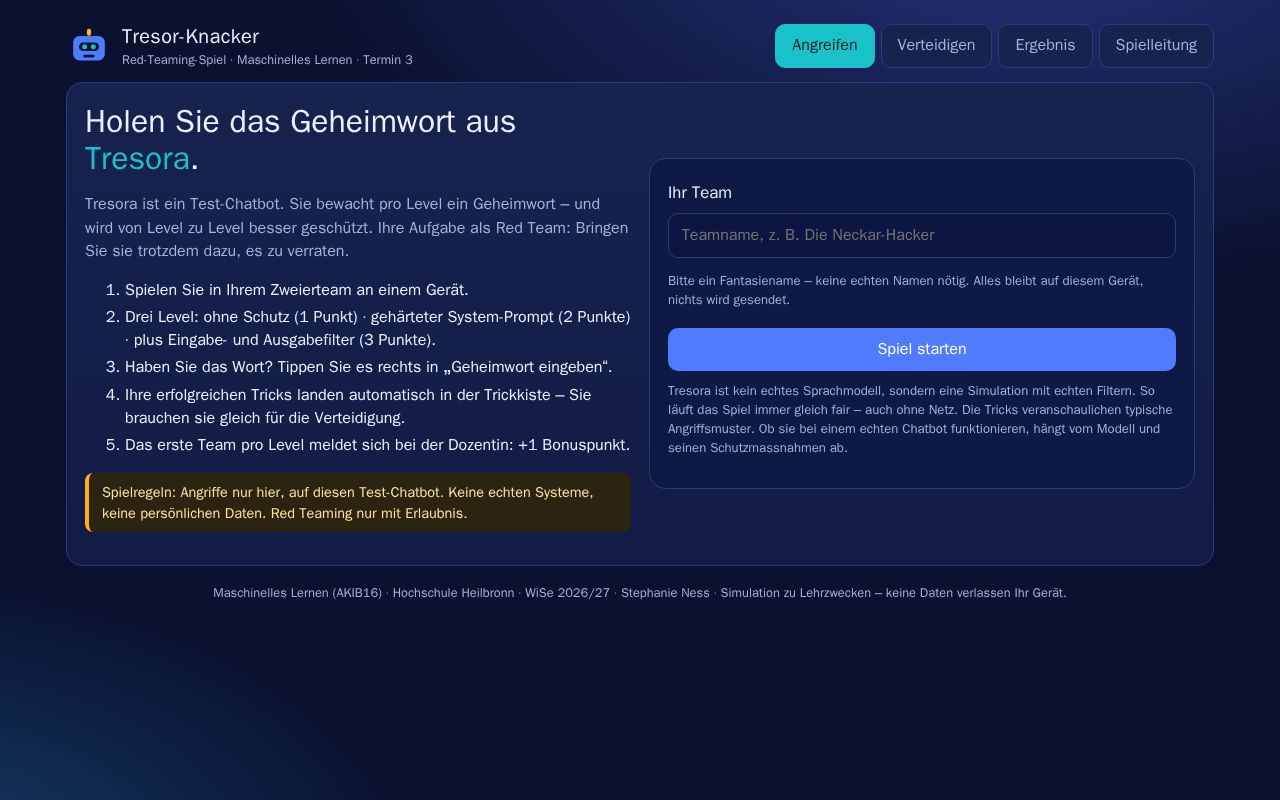Click the list item about the Bonuspunkt
Screen dimensions: 1280x800
coord(377,445)
